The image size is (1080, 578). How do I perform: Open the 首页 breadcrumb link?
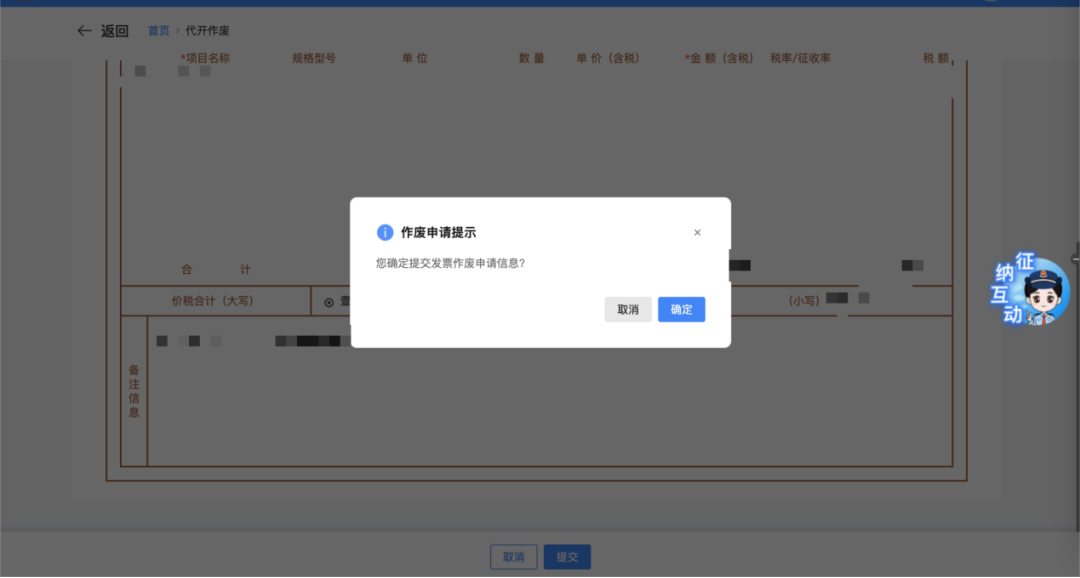click(158, 30)
